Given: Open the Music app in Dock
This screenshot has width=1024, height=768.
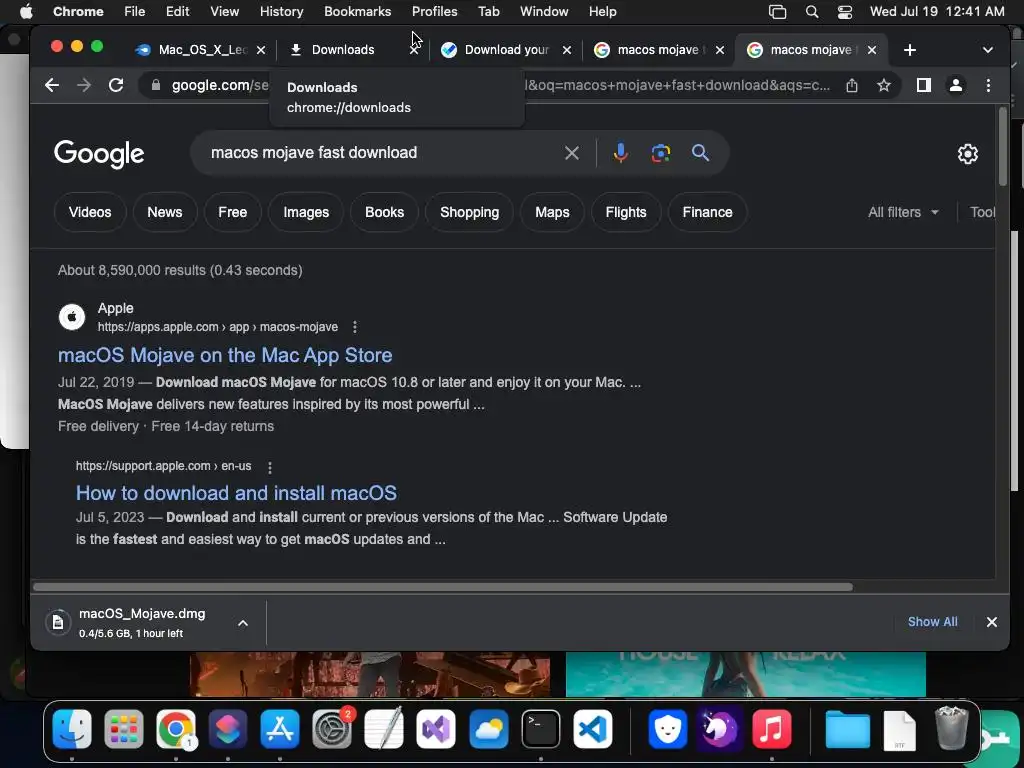Looking at the screenshot, I should tap(771, 729).
